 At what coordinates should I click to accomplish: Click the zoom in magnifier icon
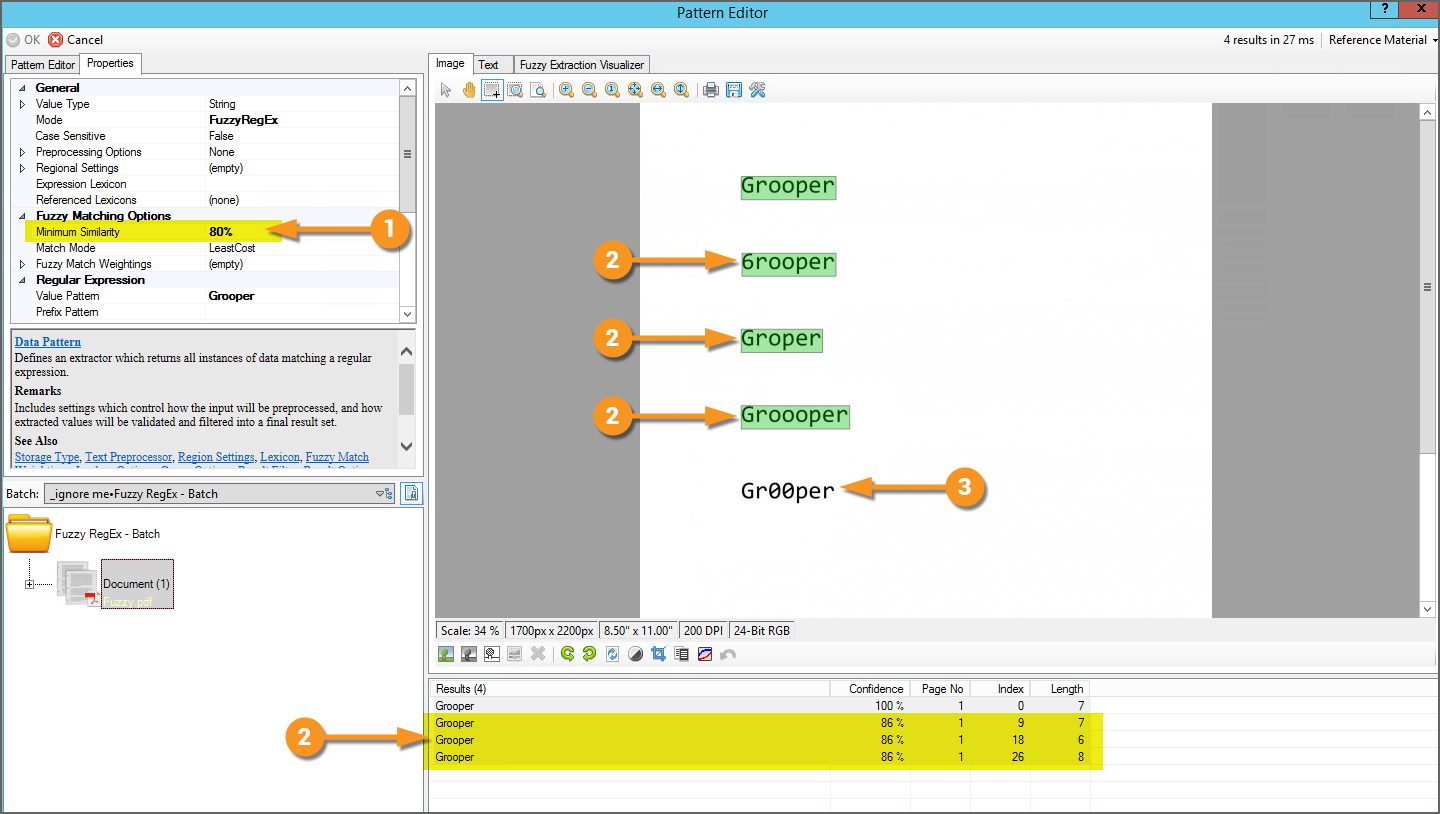[x=566, y=90]
